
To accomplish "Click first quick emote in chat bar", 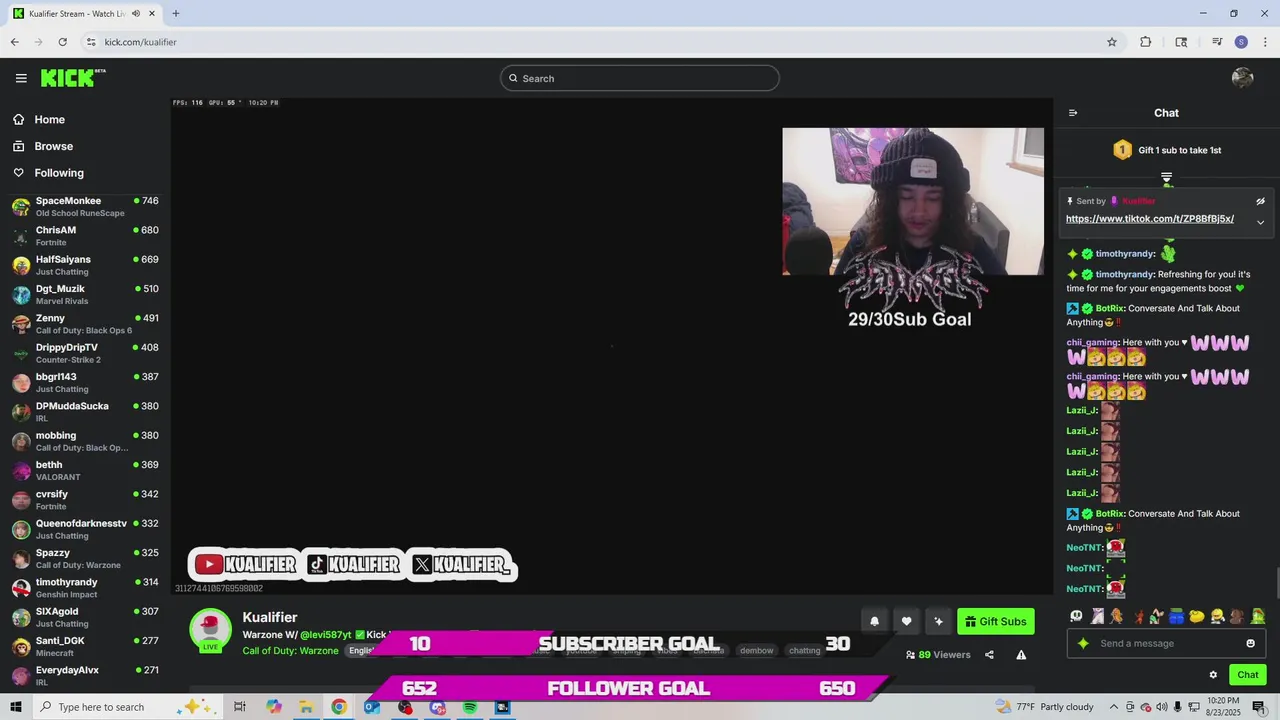I will (1077, 616).
